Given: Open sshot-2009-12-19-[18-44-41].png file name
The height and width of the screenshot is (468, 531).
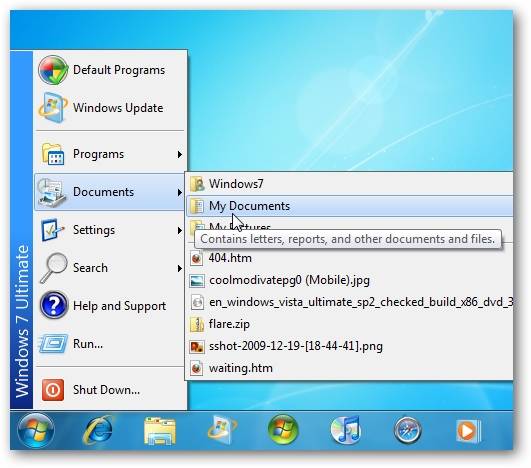Looking at the screenshot, I should (296, 346).
